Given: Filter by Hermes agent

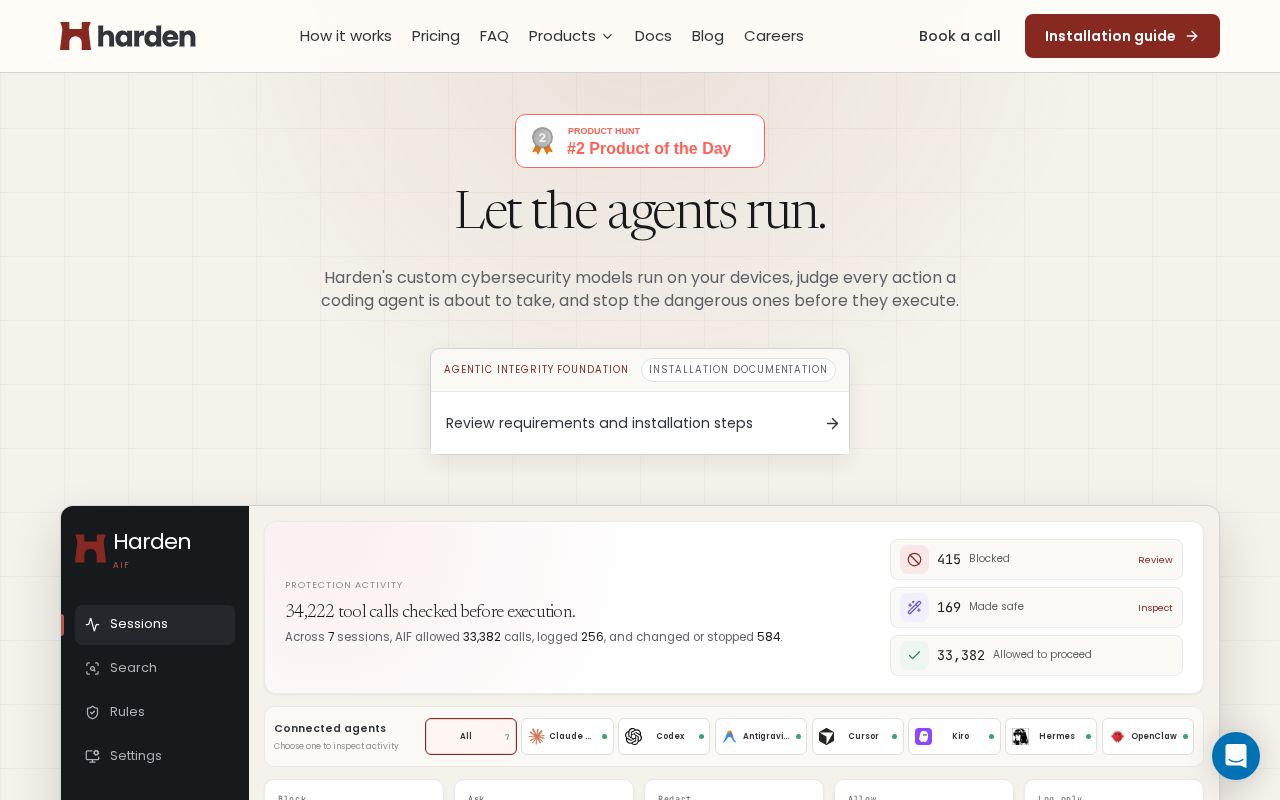Looking at the screenshot, I should pos(1051,736).
